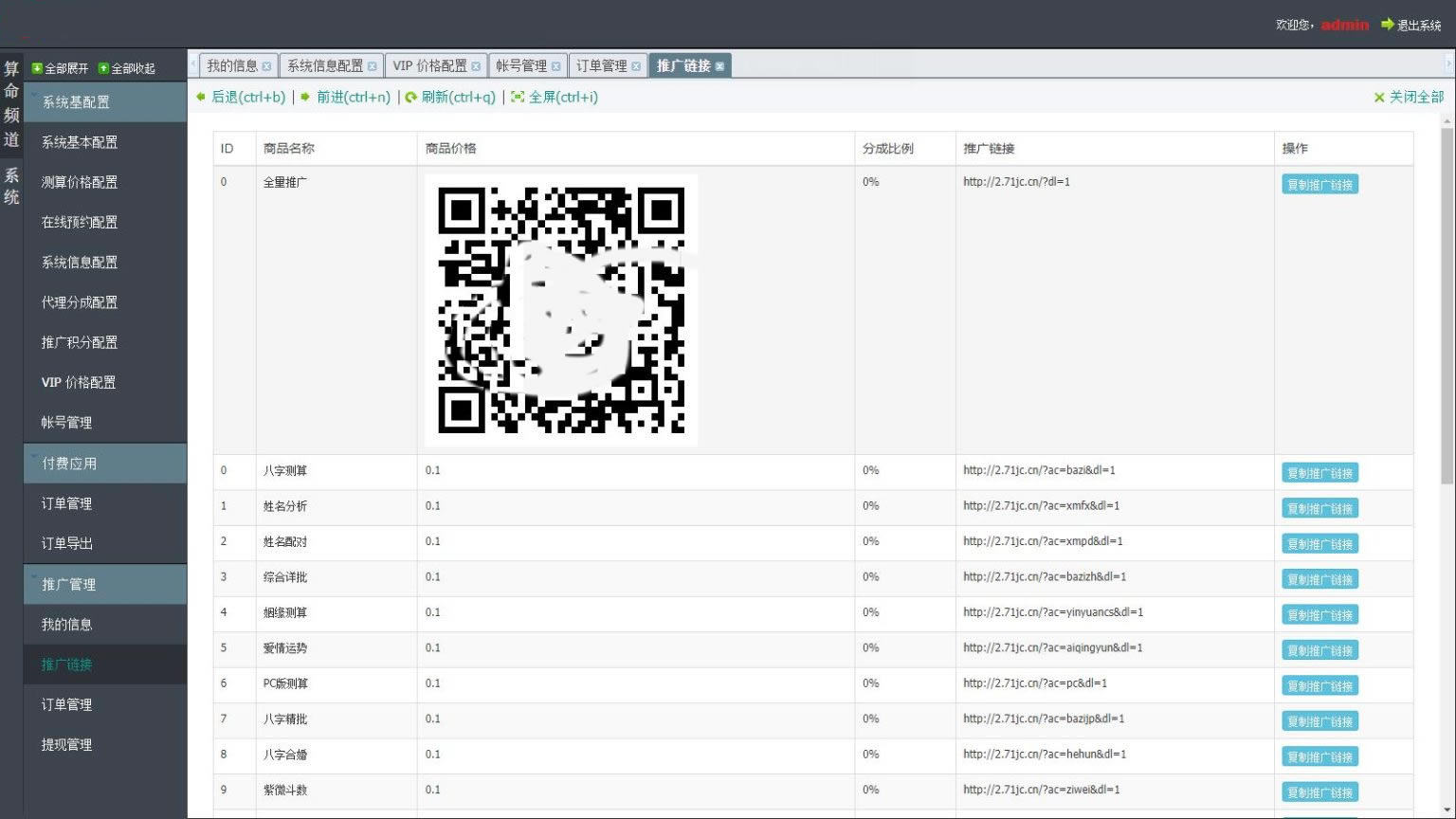
Task: Click the link text http://2.71jc.cn/?dl=1
Action: click(1016, 182)
